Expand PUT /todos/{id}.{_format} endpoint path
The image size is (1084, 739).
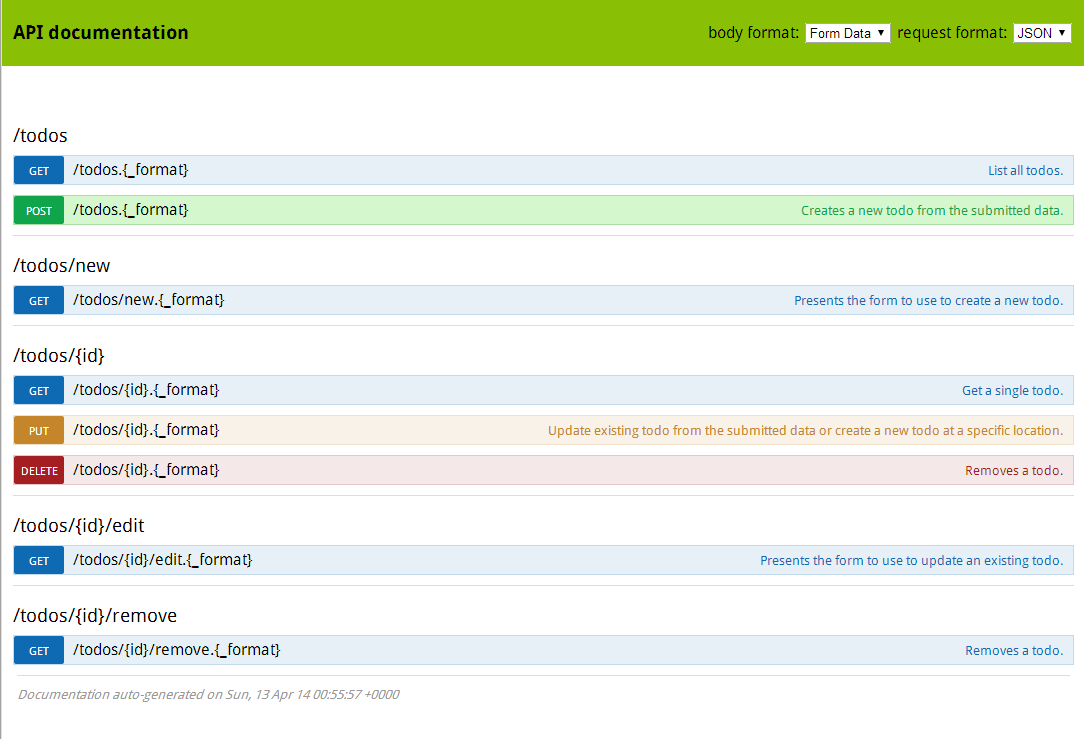pos(146,430)
